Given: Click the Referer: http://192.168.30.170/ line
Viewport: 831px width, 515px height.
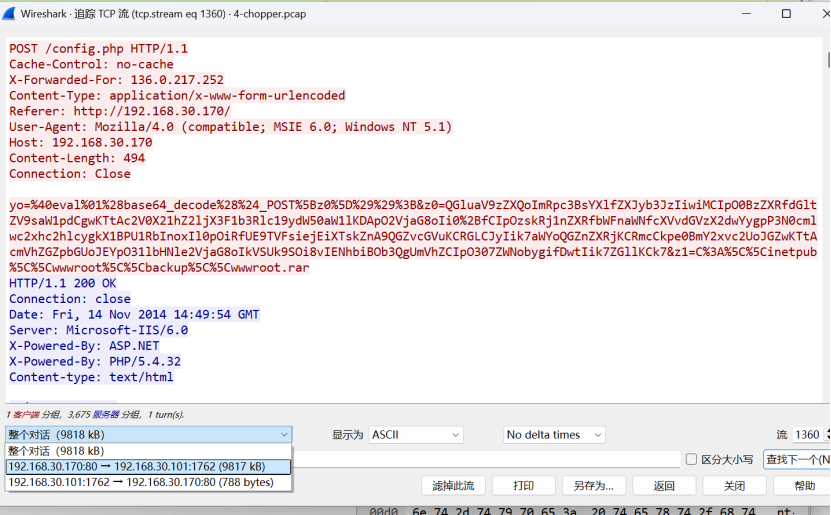Looking at the screenshot, I should [x=120, y=111].
